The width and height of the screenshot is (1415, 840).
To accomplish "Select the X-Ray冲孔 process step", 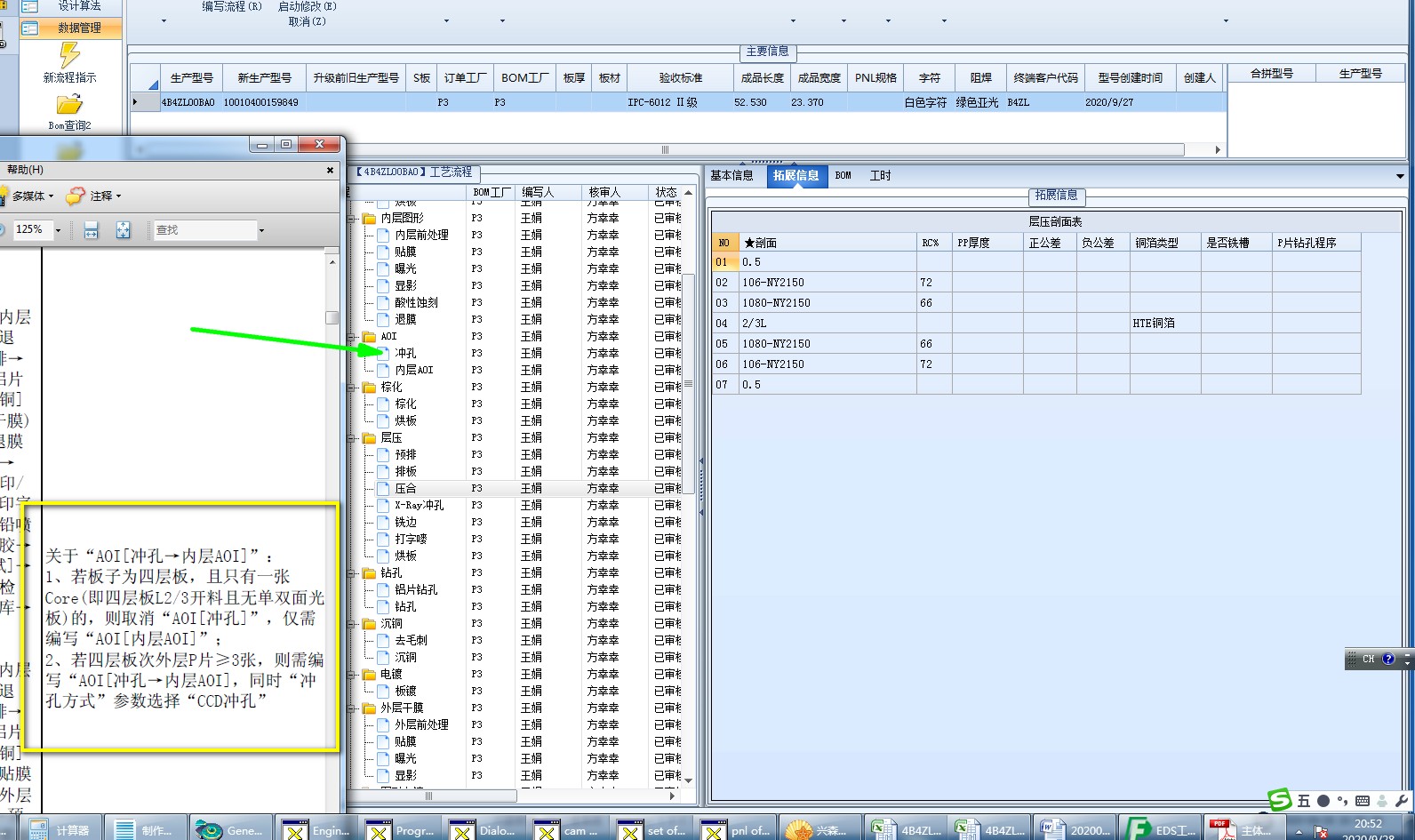I will coord(420,505).
